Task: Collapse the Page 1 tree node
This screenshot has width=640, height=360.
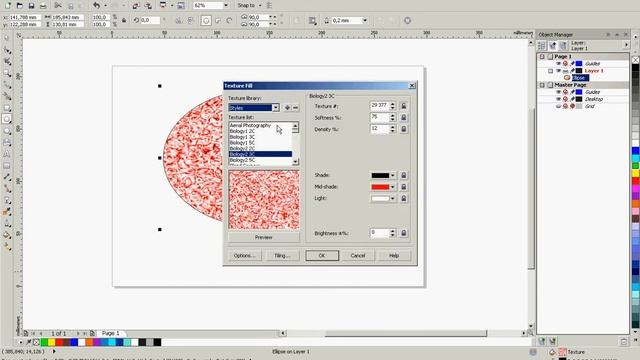Action: (542, 56)
